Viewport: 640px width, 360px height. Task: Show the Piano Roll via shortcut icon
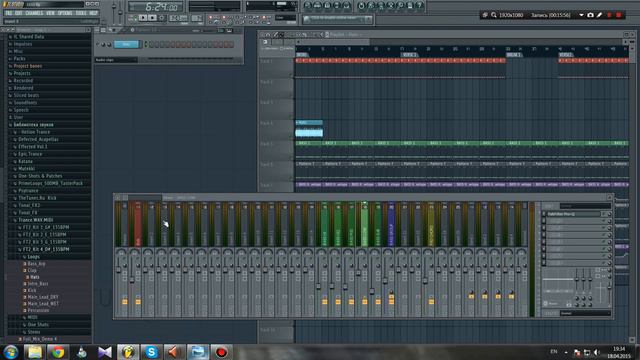(327, 6)
